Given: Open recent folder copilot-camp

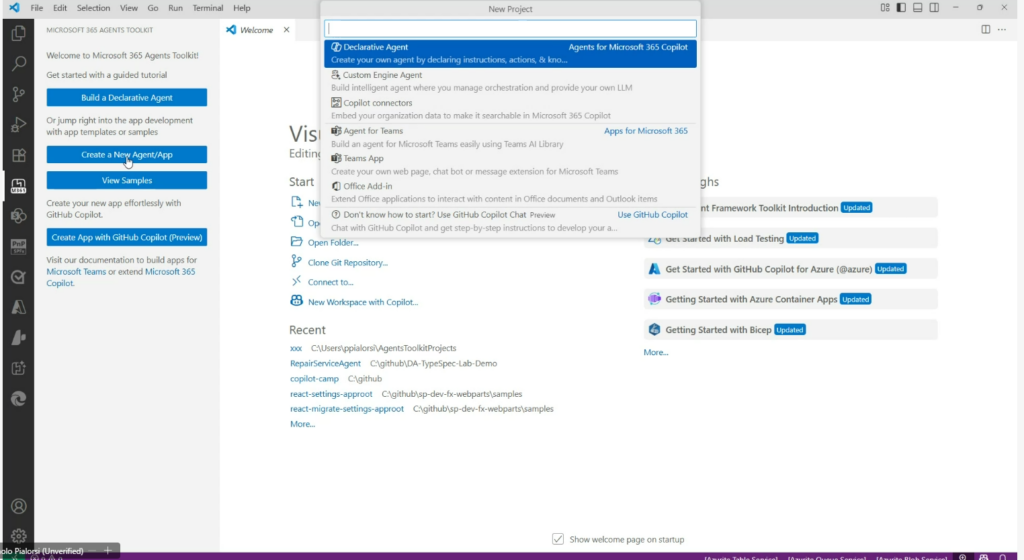Looking at the screenshot, I should 314,379.
